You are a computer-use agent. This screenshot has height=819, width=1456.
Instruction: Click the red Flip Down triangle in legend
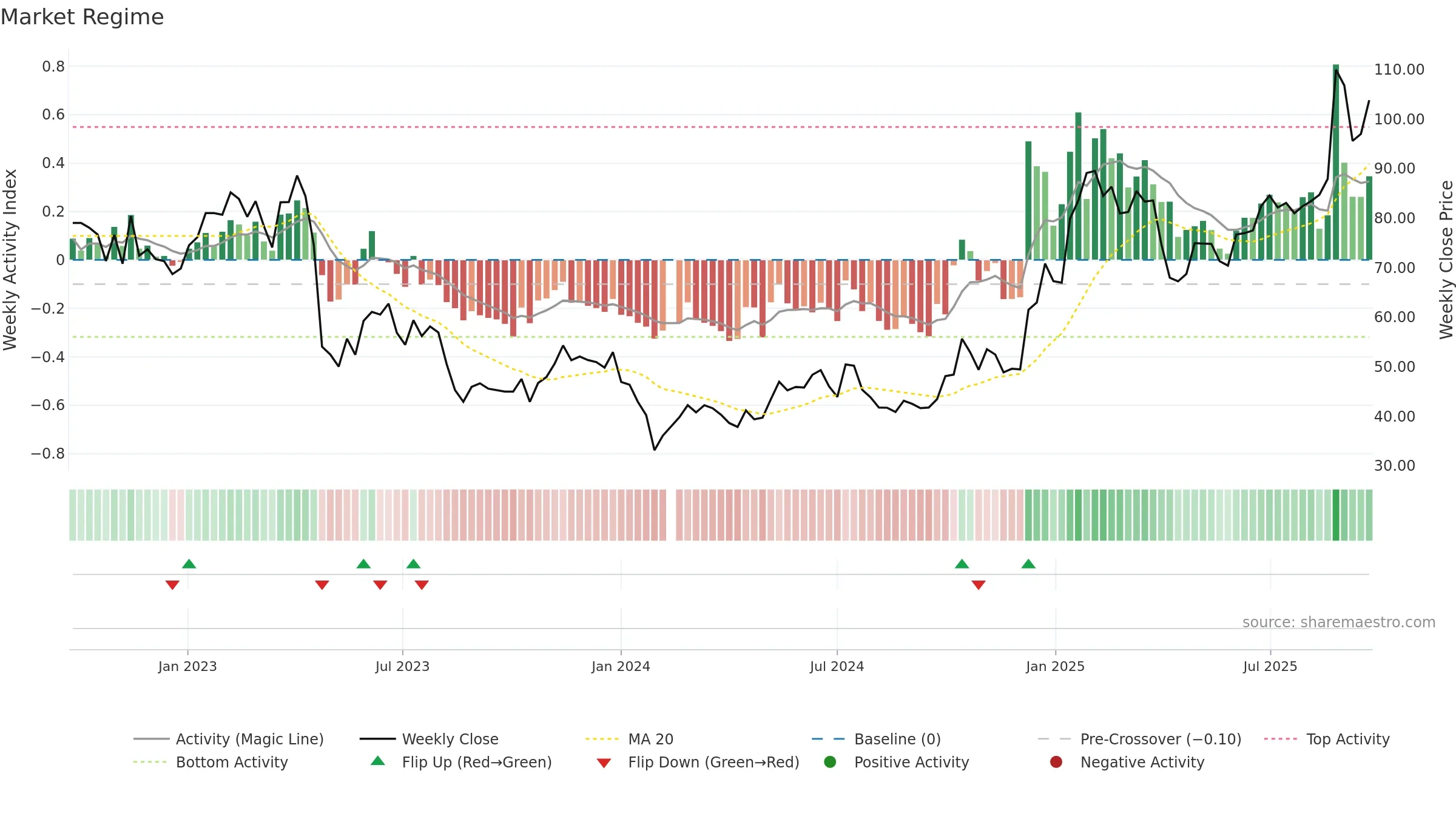coord(604,763)
